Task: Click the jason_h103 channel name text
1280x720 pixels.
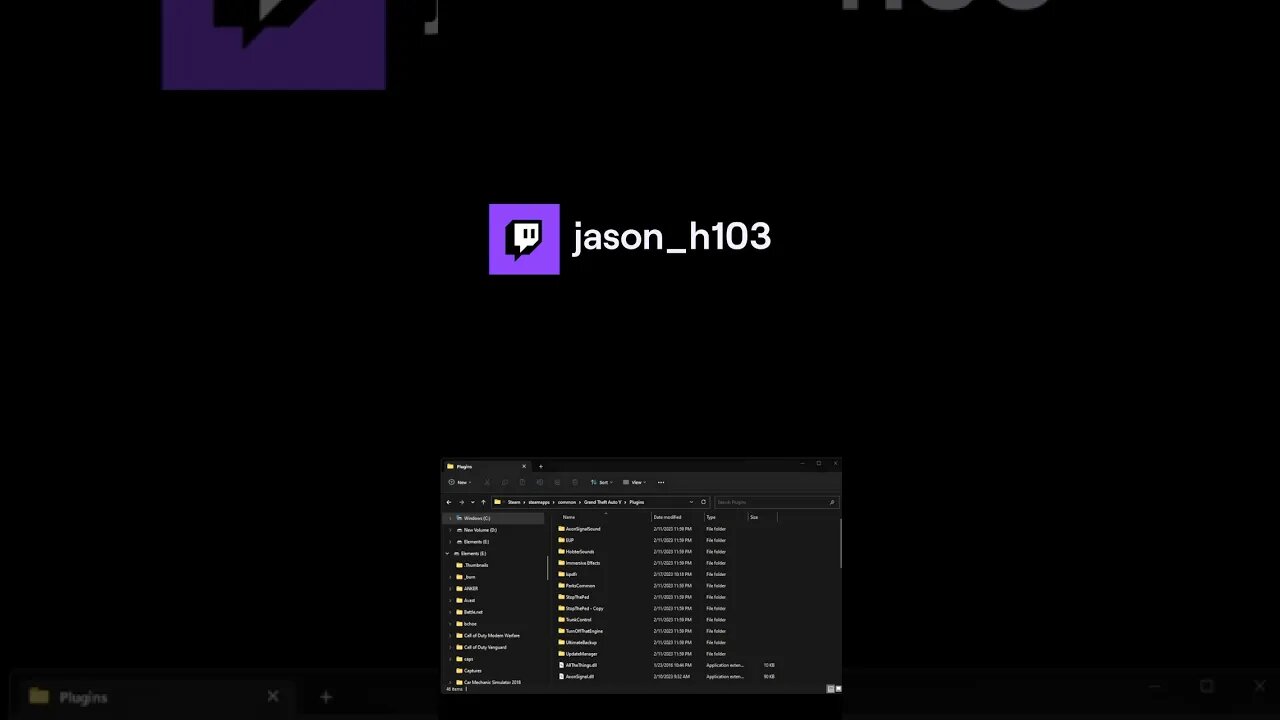Action: click(x=671, y=238)
